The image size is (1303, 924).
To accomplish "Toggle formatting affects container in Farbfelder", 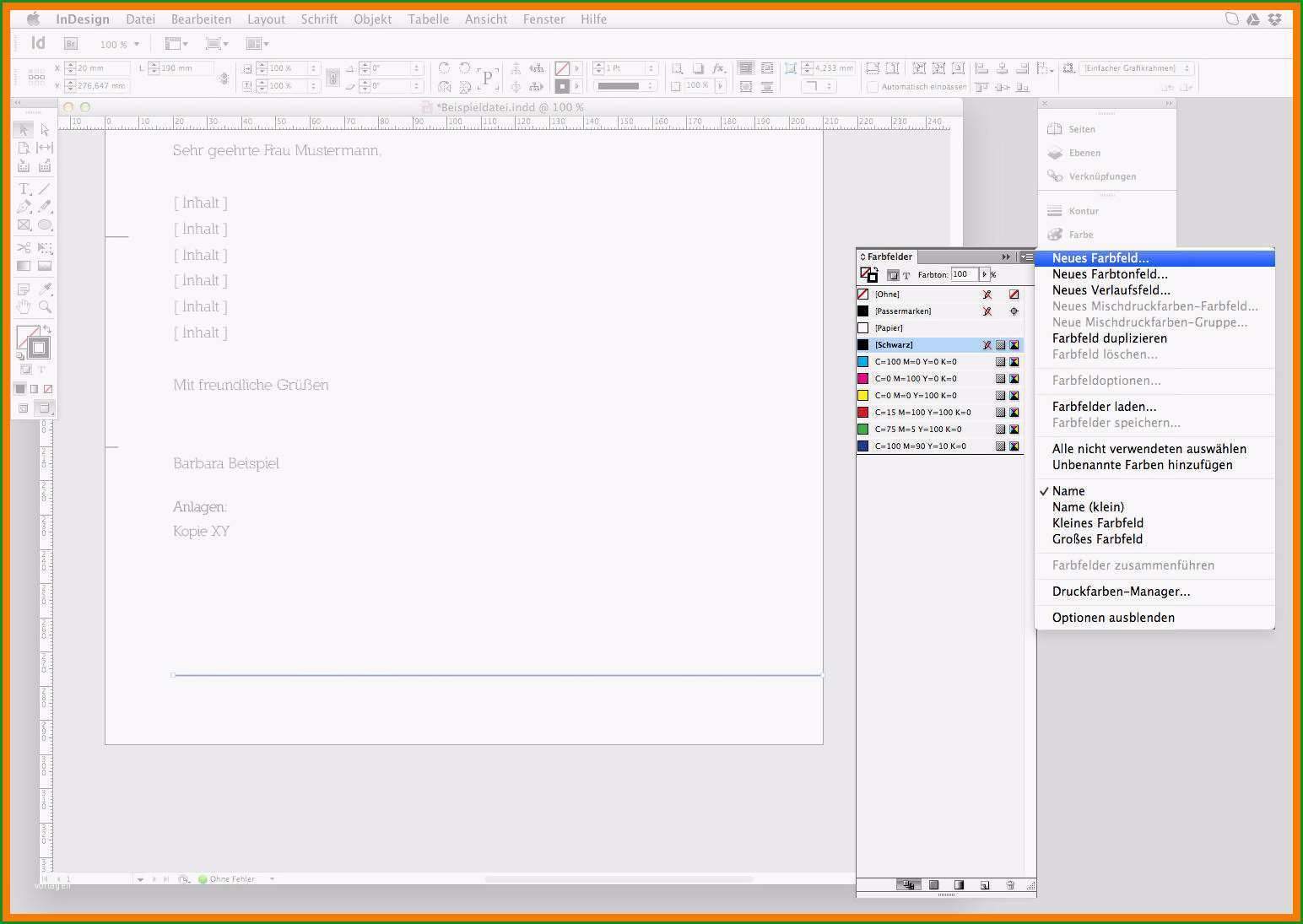I will (893, 275).
